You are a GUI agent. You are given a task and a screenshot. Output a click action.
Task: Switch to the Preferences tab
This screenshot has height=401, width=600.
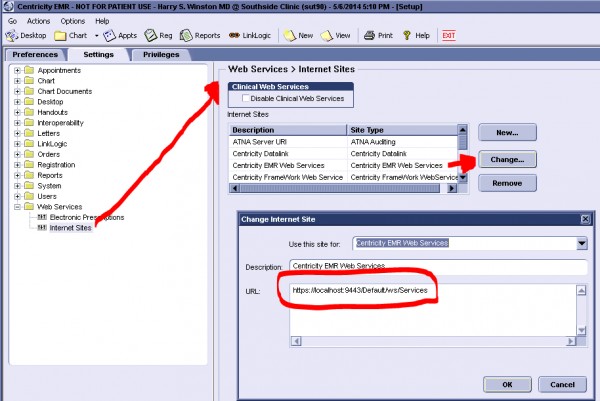click(x=35, y=54)
